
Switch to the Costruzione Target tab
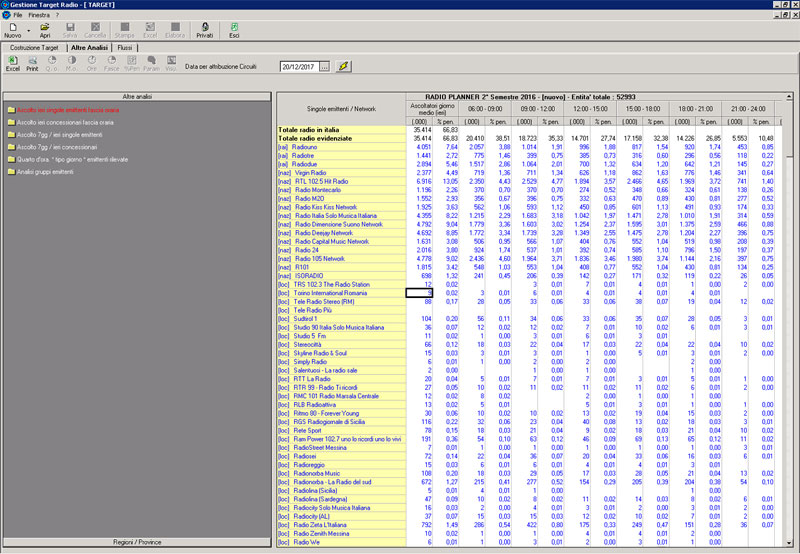(x=33, y=47)
